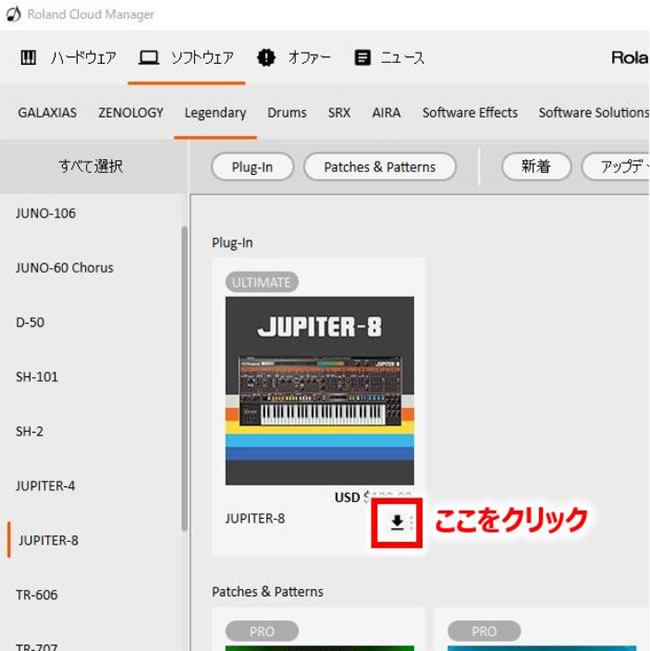The image size is (650, 651).
Task: Select JUNO-60 Chorus in the sidebar
Action: (64, 268)
